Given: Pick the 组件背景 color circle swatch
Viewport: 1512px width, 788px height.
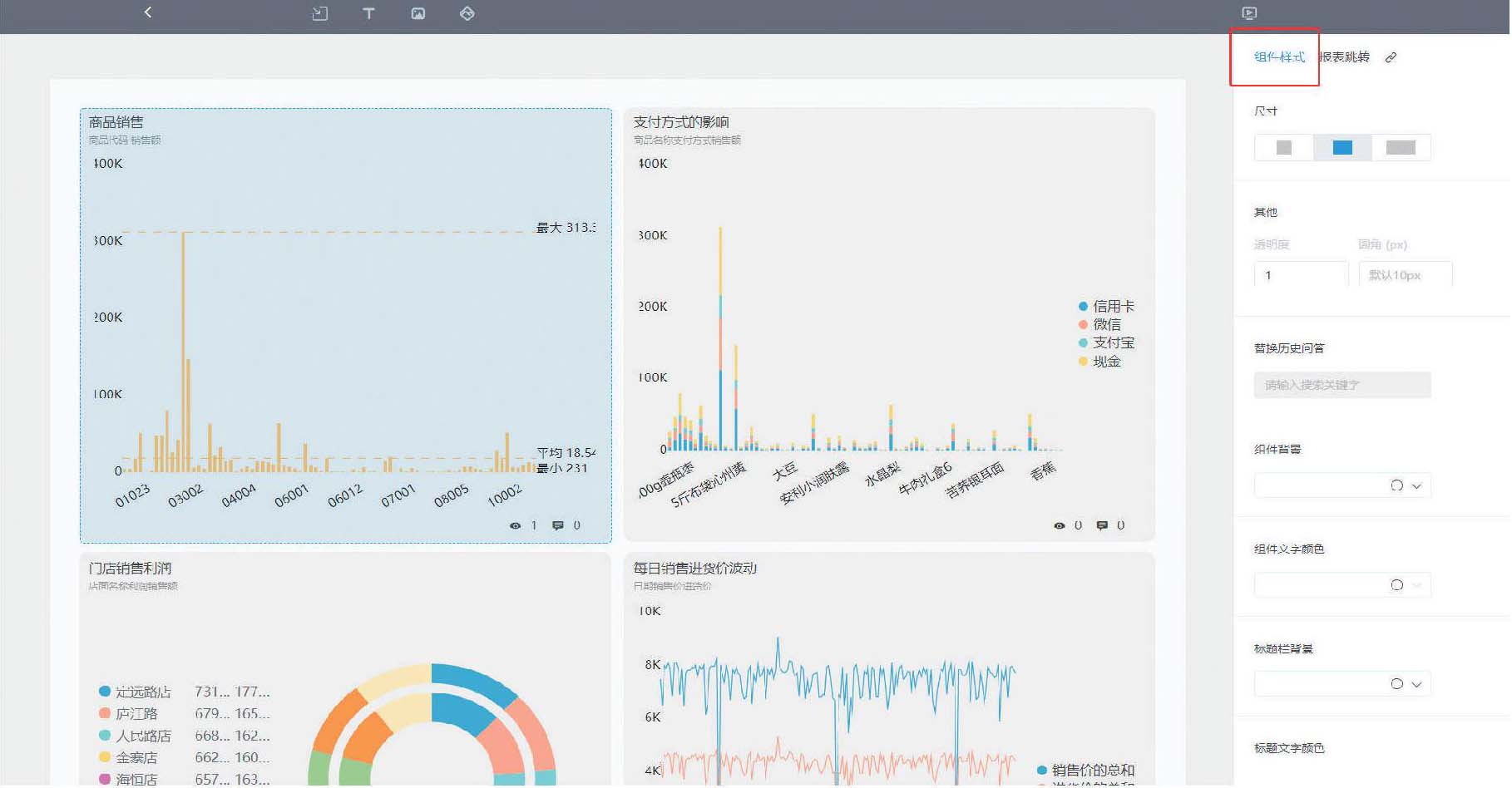Looking at the screenshot, I should 1396,486.
